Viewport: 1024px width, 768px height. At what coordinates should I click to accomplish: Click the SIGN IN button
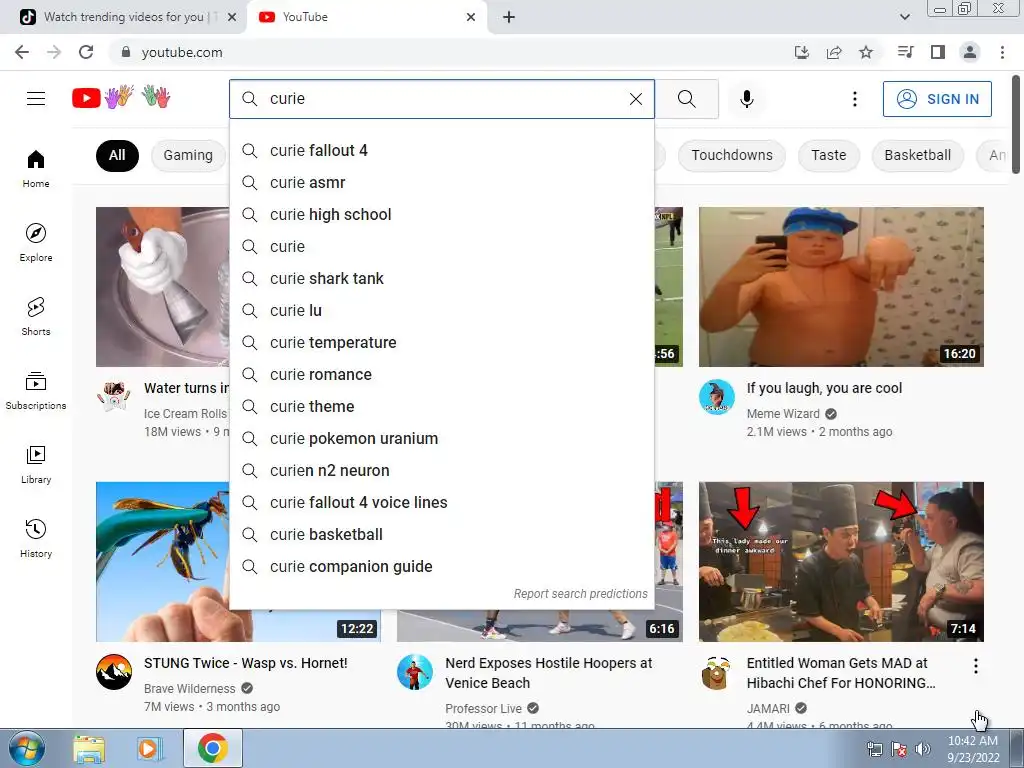[937, 99]
